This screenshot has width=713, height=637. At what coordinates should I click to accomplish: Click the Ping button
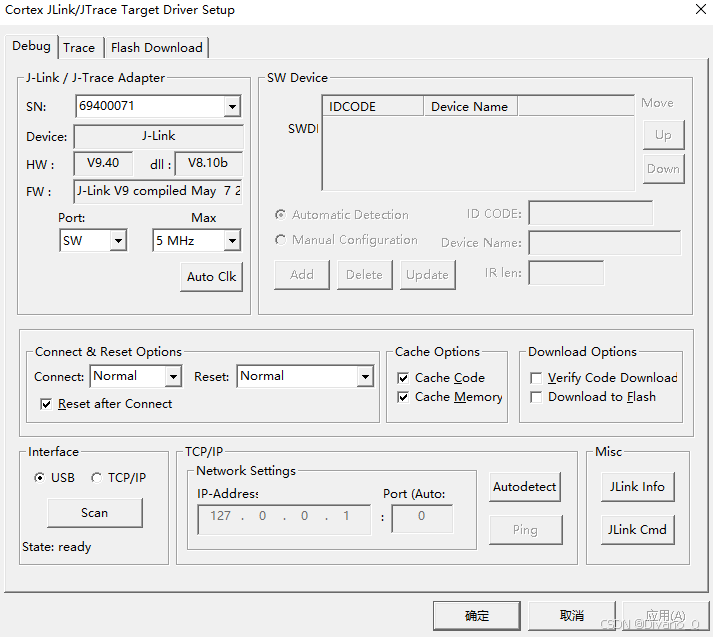click(525, 530)
